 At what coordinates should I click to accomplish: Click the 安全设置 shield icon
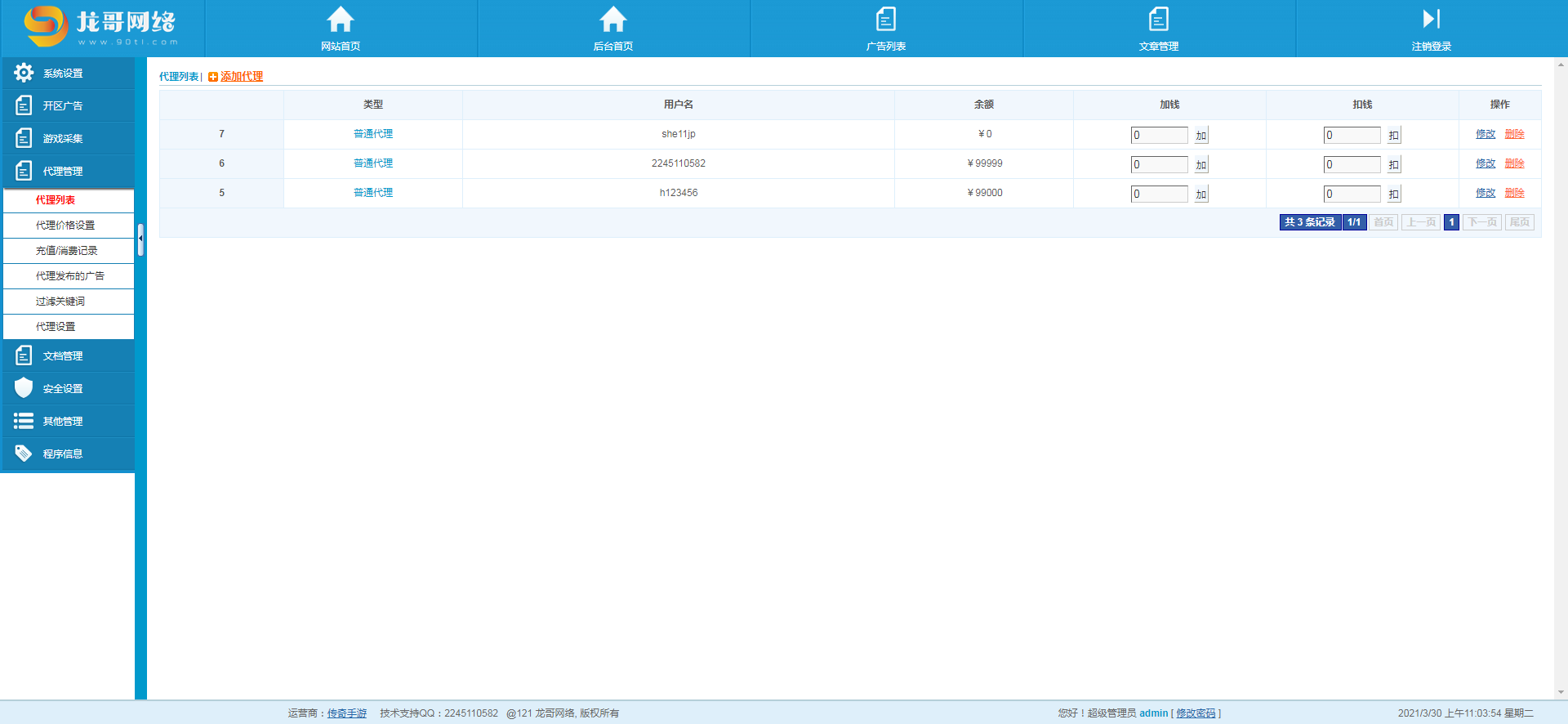coord(24,388)
